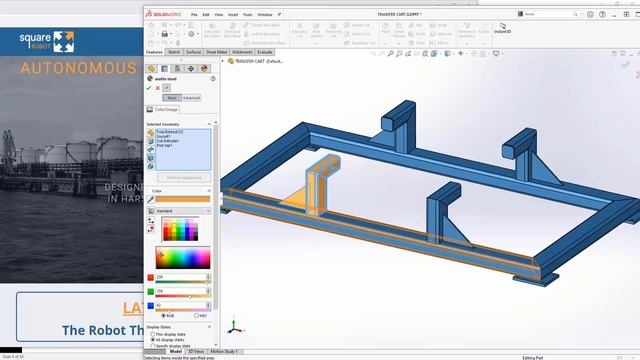Collapse the Color section

point(209,191)
